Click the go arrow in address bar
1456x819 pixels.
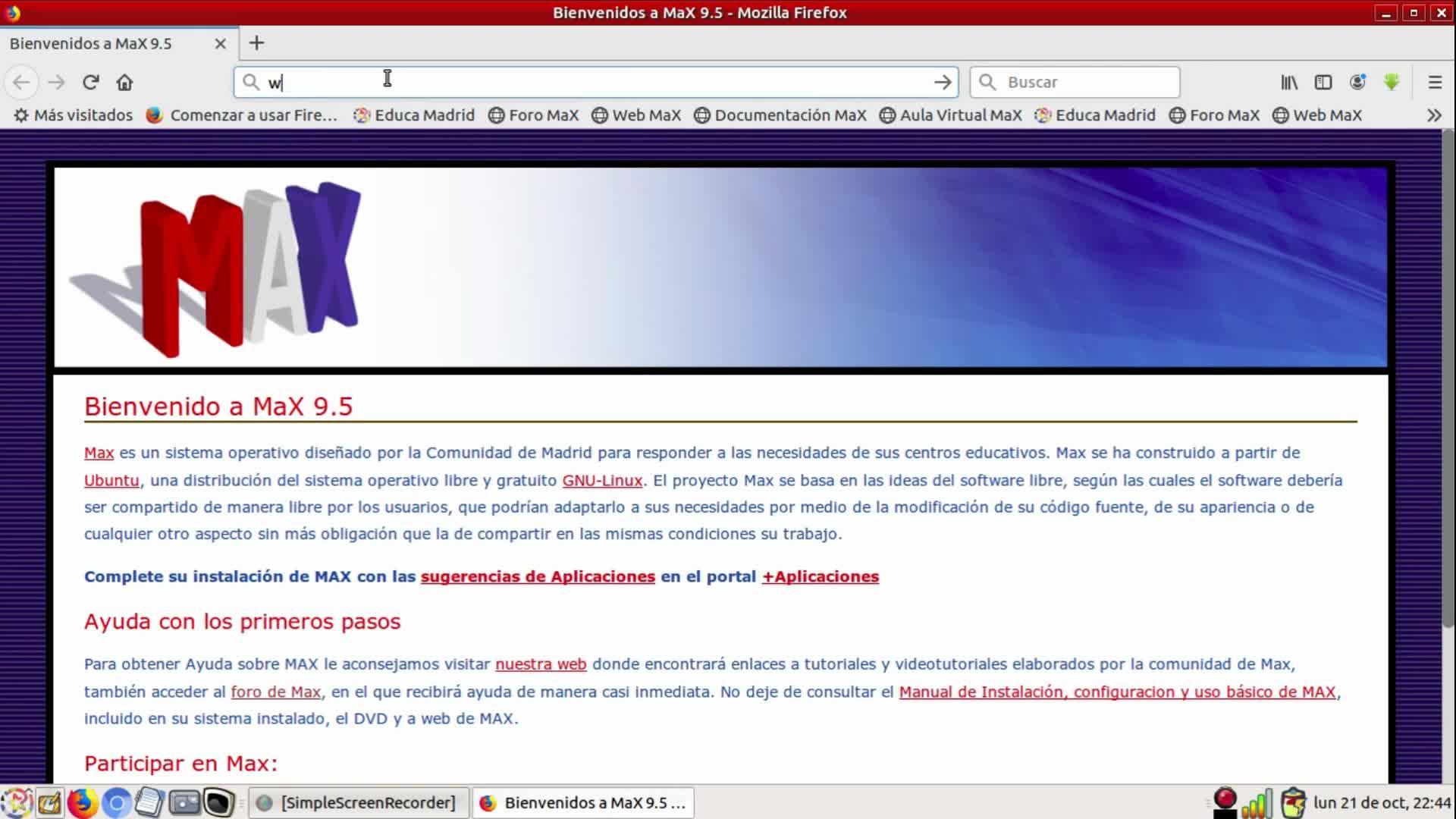(943, 82)
